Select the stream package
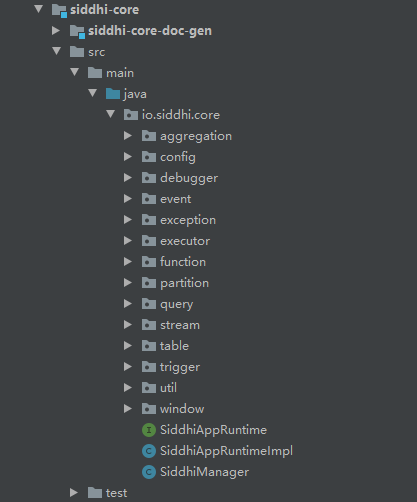The width and height of the screenshot is (417, 502). tap(180, 325)
